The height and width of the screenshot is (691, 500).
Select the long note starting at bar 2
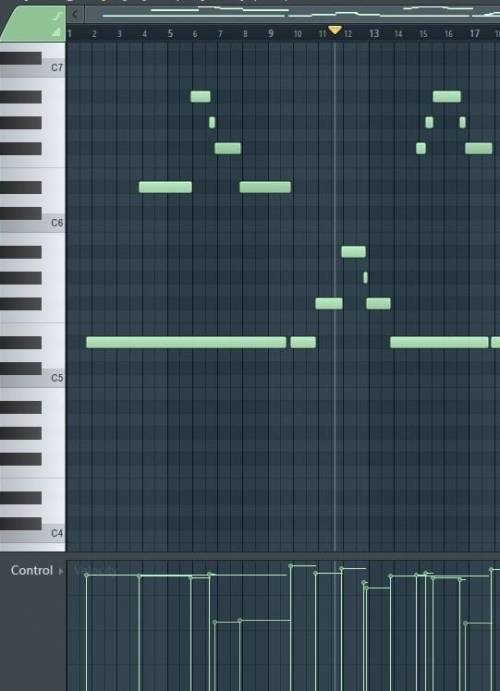pyautogui.click(x=186, y=342)
